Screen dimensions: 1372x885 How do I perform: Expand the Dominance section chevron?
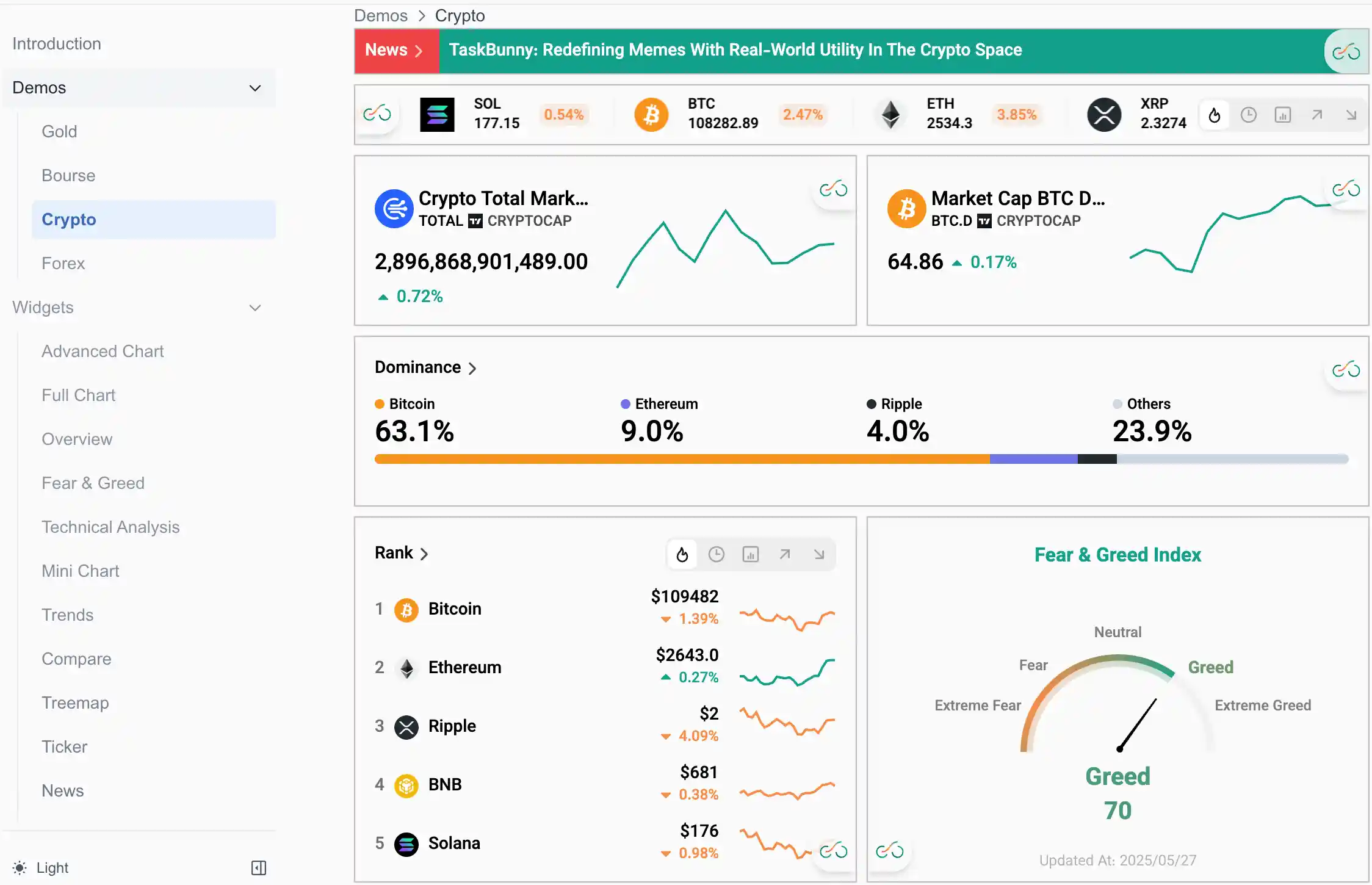472,368
